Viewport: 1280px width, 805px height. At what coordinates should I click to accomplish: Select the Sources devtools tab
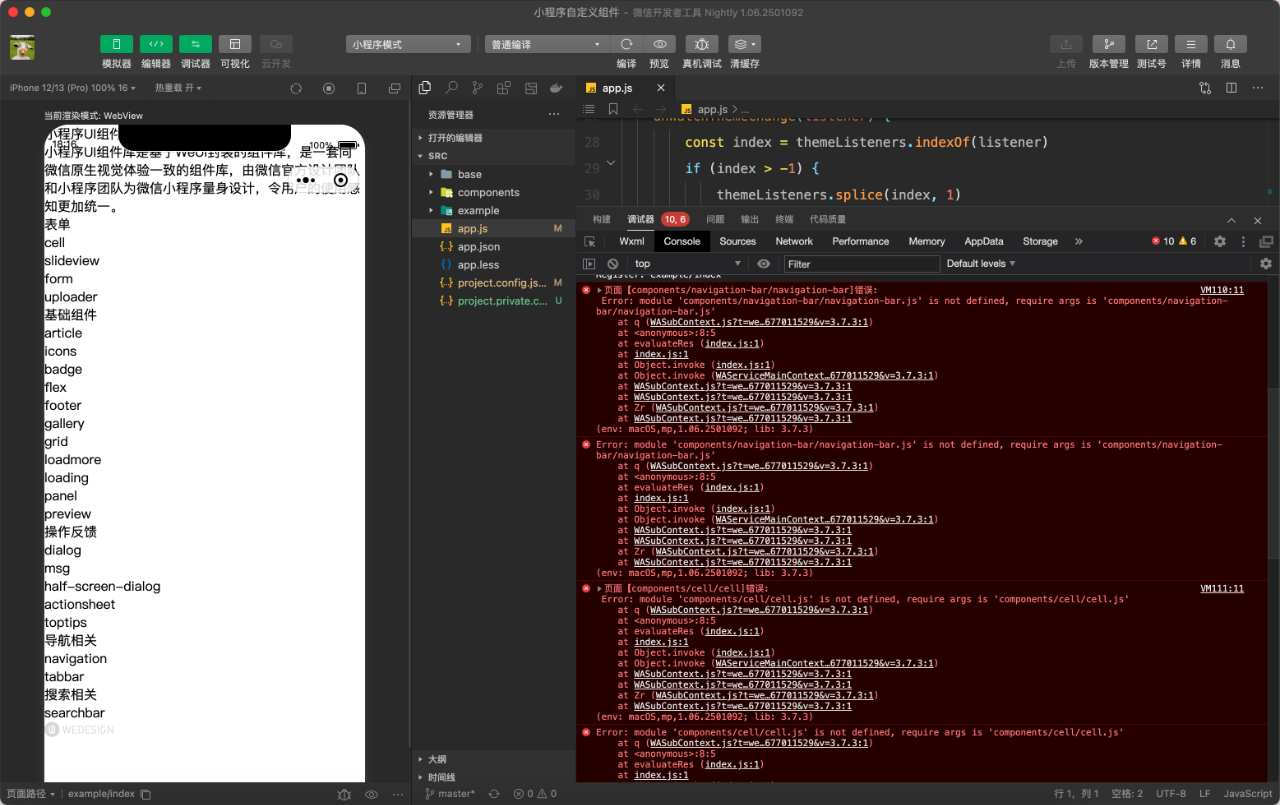click(738, 241)
